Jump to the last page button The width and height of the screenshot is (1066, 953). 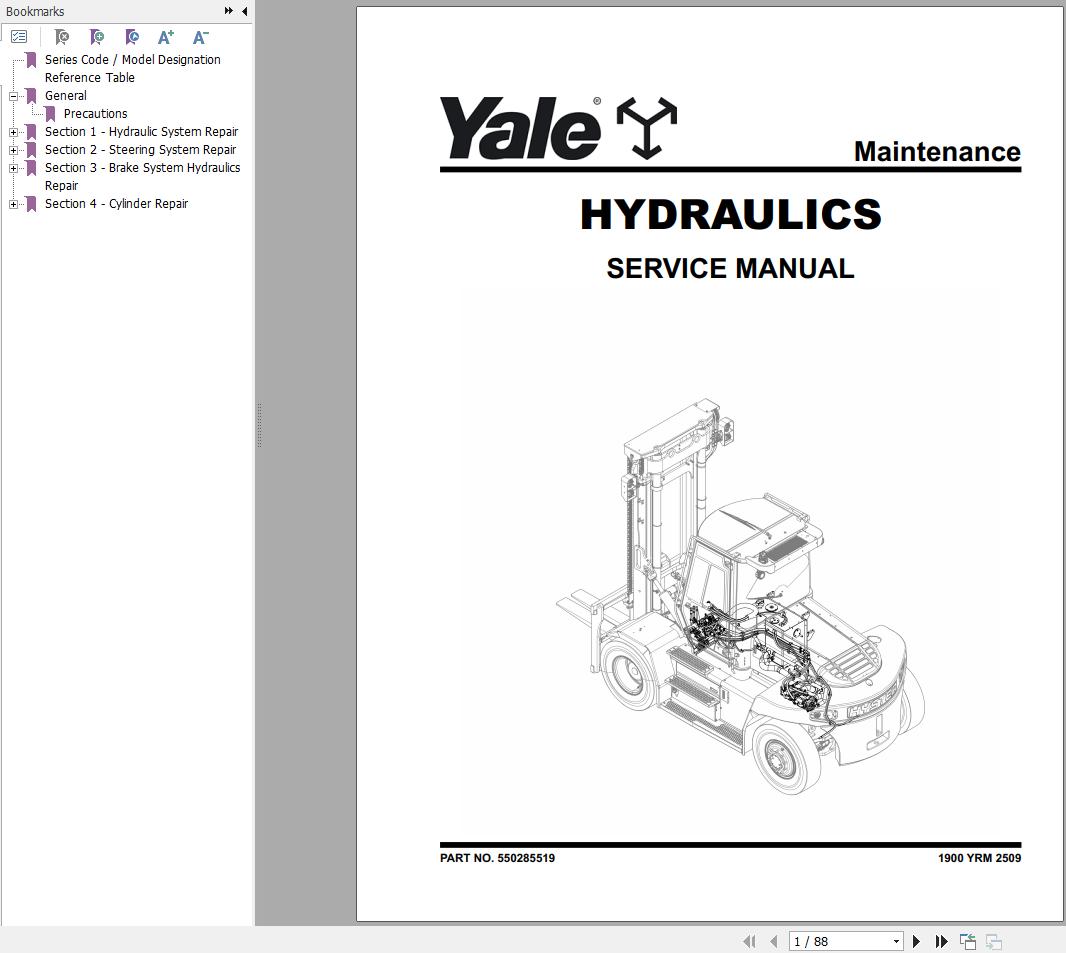point(942,941)
